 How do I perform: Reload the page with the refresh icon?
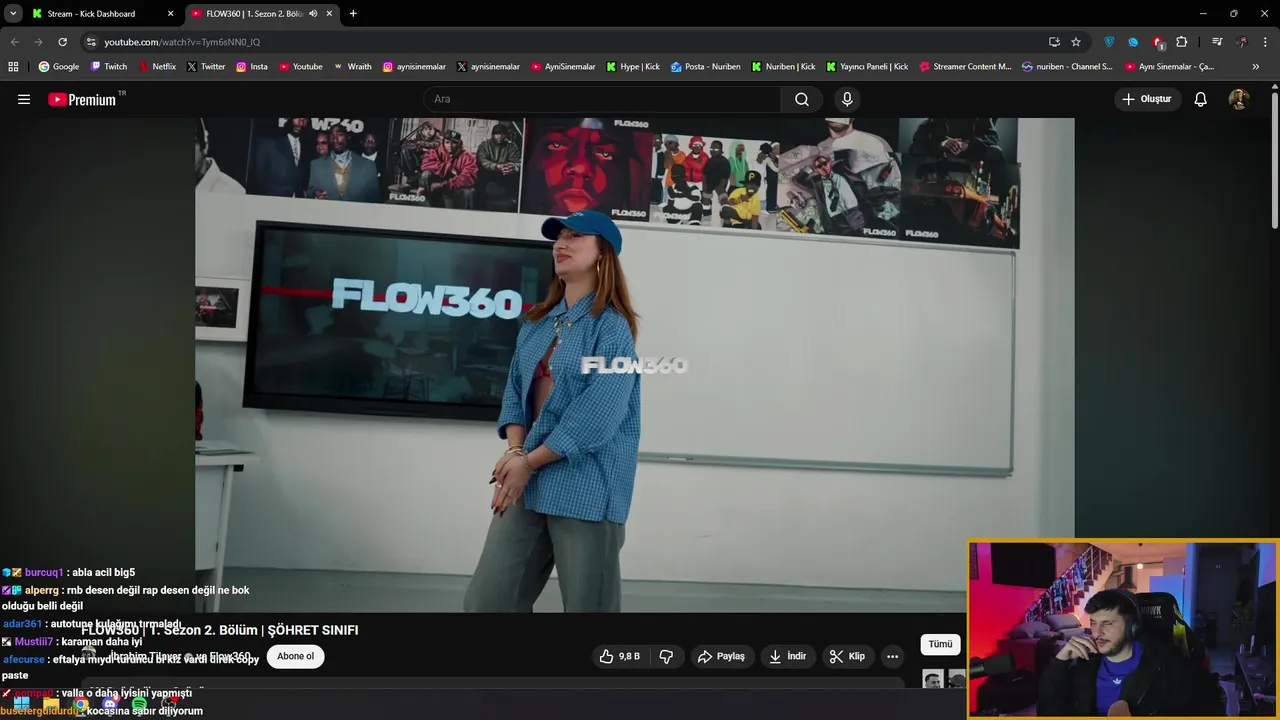[x=62, y=42]
